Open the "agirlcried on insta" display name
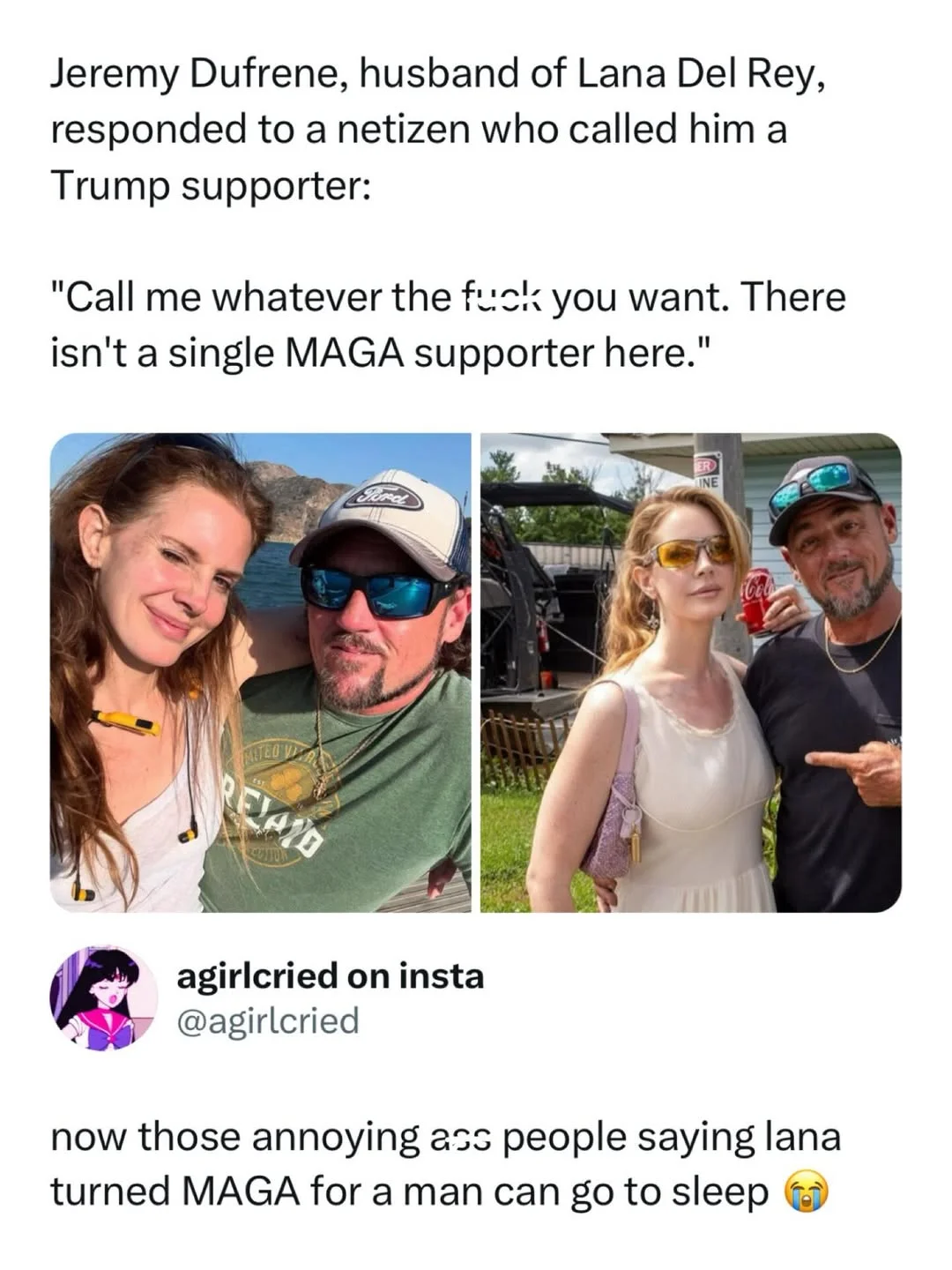 tap(331, 976)
